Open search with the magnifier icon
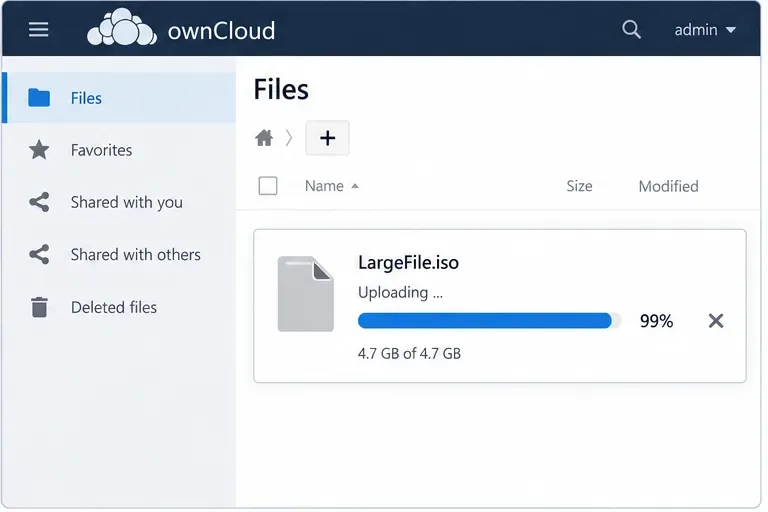The image size is (768, 512). [x=631, y=29]
